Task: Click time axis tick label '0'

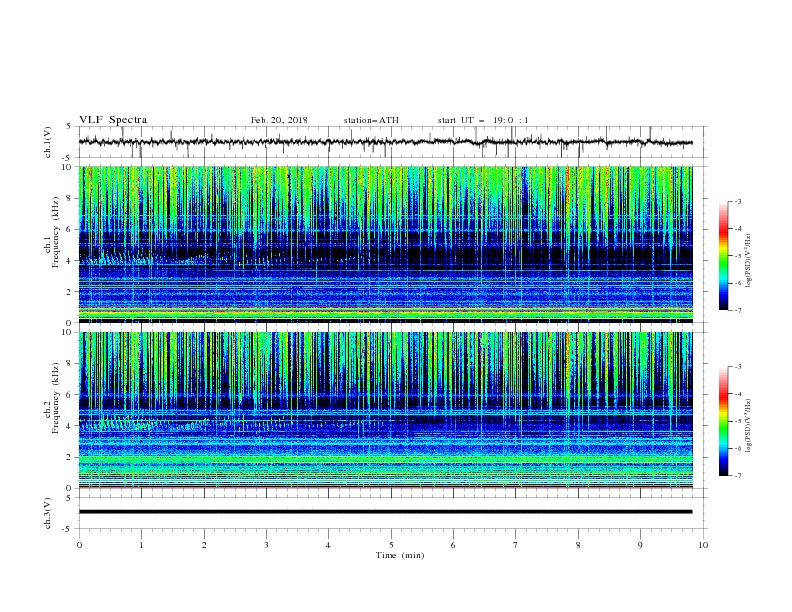Action: (x=79, y=545)
